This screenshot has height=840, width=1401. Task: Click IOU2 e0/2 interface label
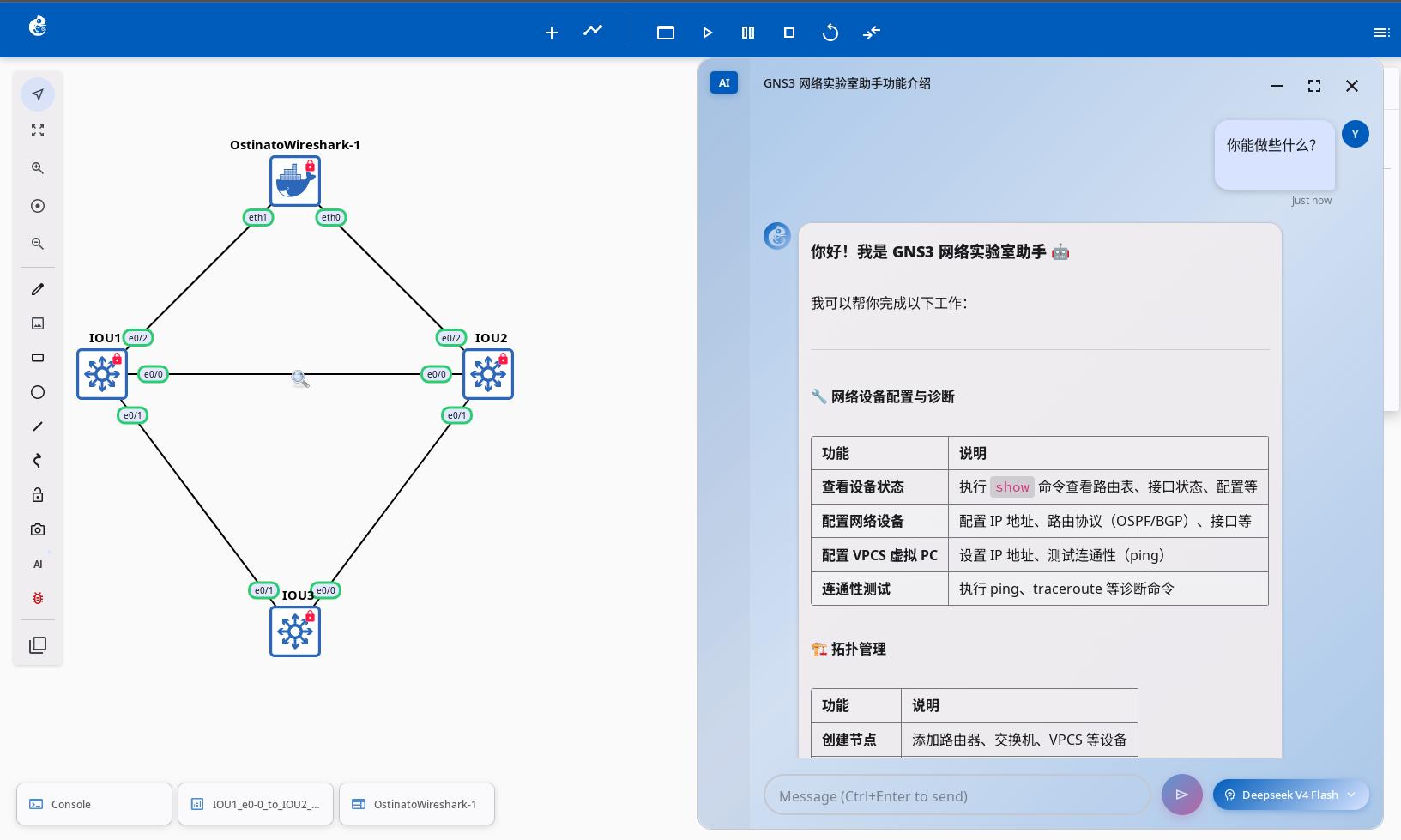tap(451, 338)
